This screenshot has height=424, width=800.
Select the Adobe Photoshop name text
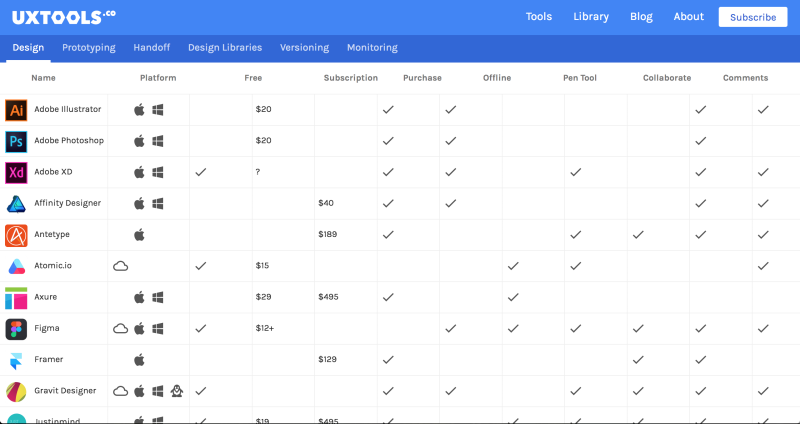69,140
